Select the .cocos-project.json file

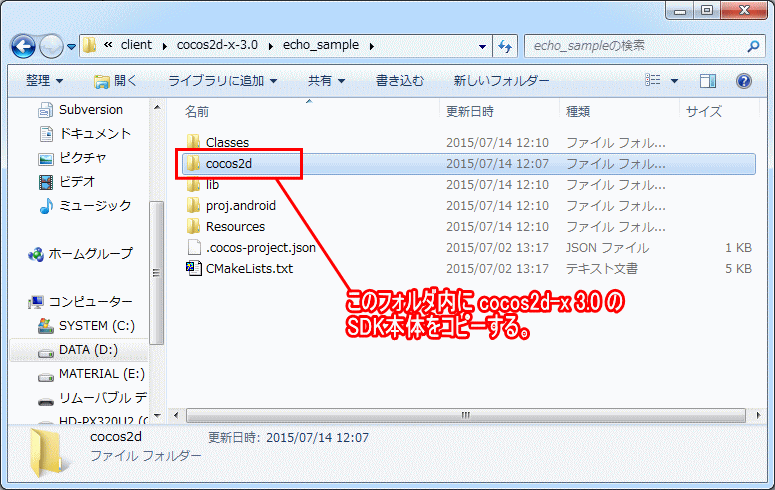pos(260,248)
